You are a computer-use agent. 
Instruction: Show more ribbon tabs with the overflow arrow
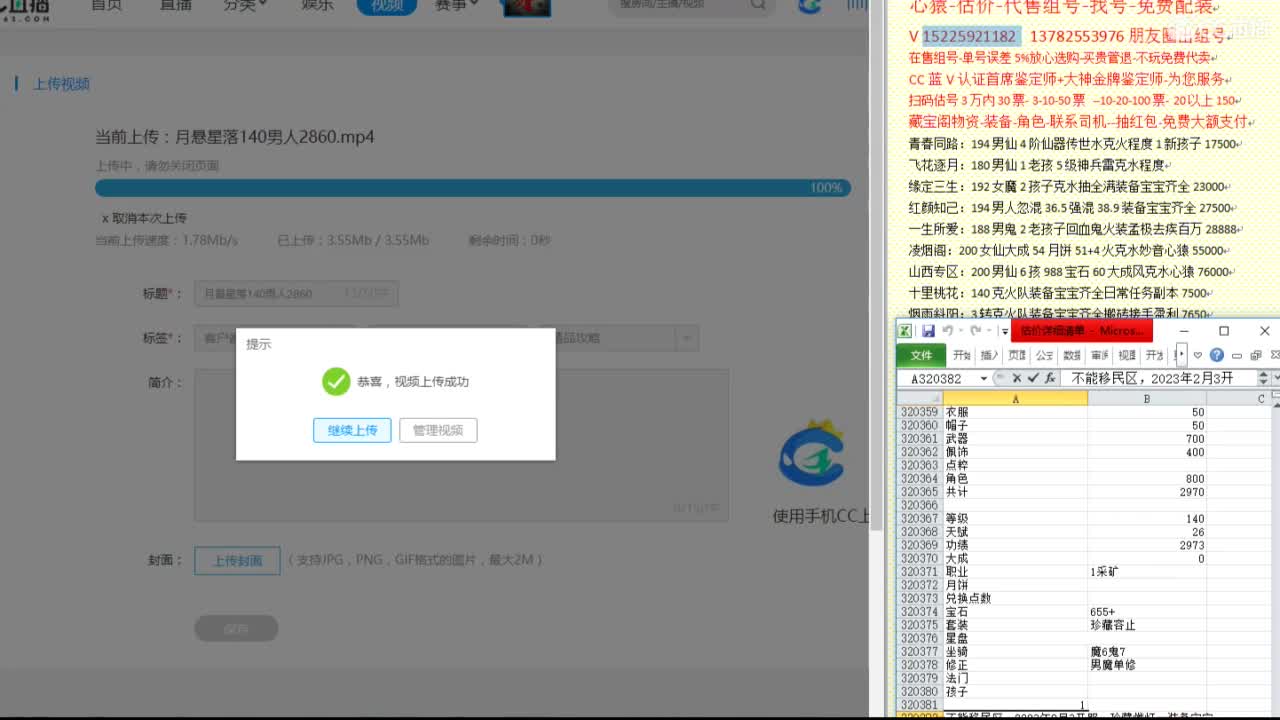(x=1182, y=355)
